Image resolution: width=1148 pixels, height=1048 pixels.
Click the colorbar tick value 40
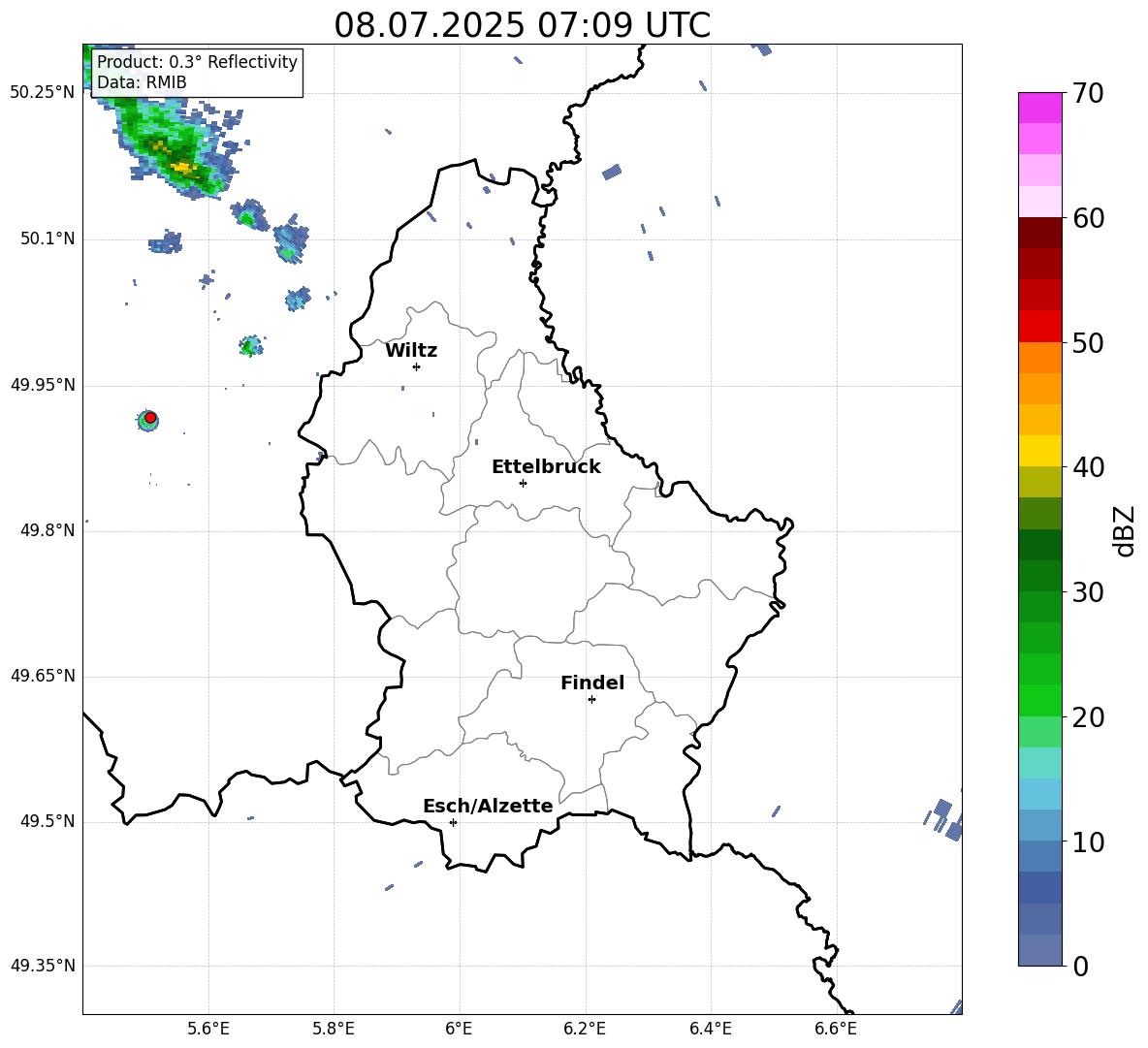click(x=1089, y=467)
